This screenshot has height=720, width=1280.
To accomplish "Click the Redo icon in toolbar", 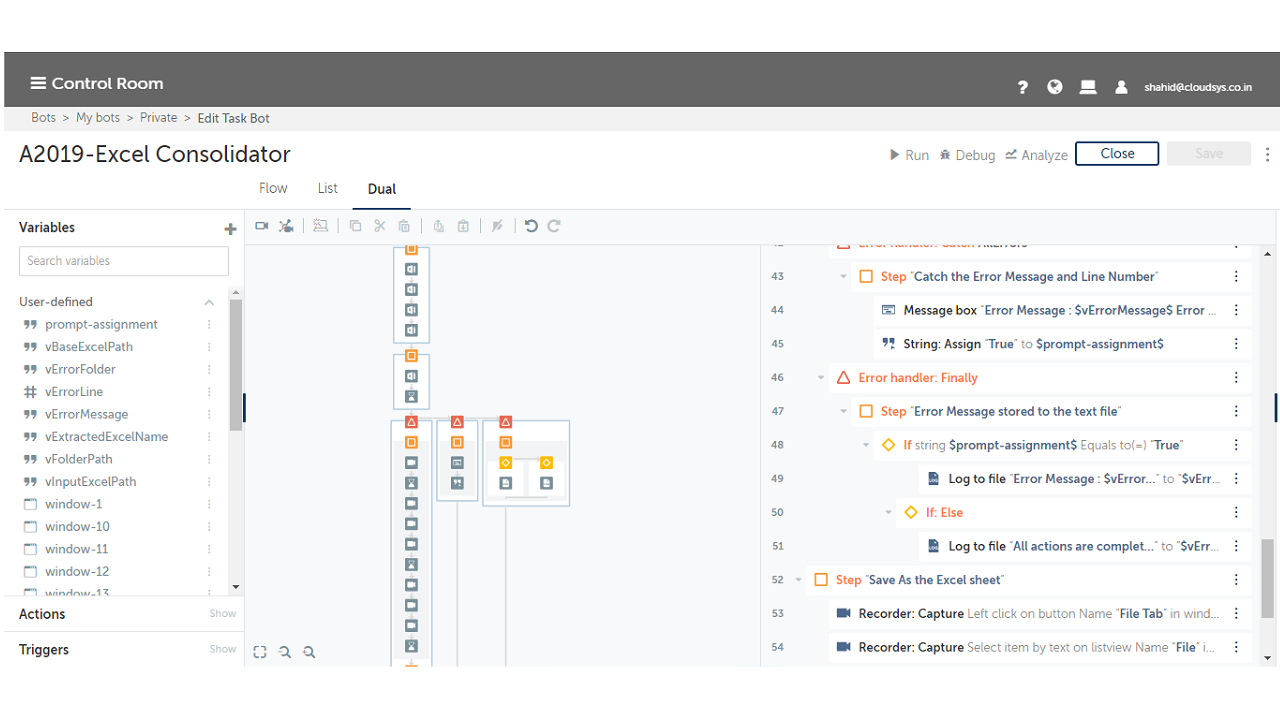I will [x=554, y=226].
